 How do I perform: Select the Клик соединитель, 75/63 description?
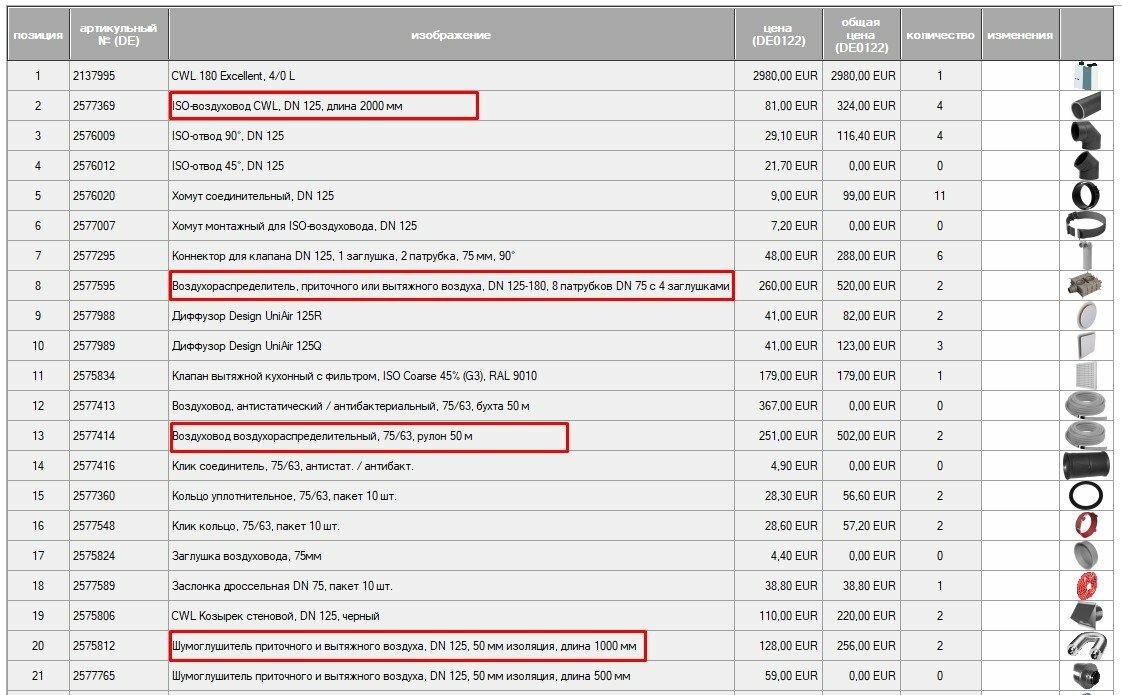coord(293,467)
